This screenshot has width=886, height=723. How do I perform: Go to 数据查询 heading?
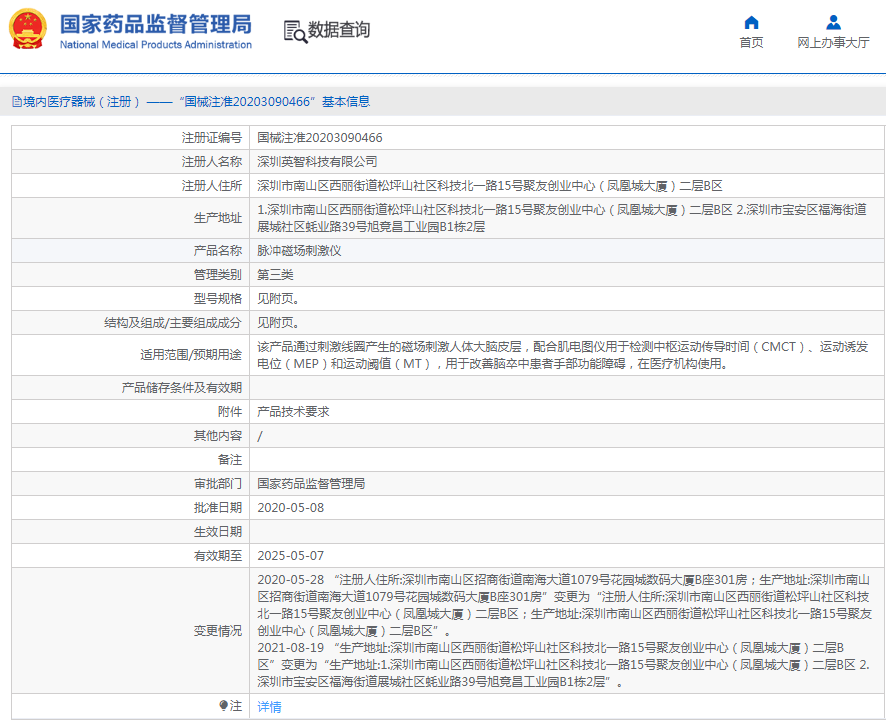(339, 30)
